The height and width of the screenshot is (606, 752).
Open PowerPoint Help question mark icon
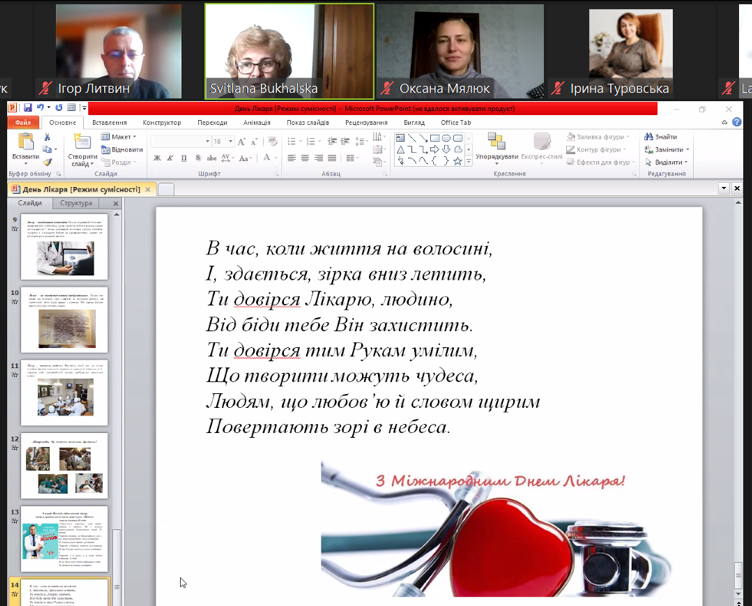[737, 122]
